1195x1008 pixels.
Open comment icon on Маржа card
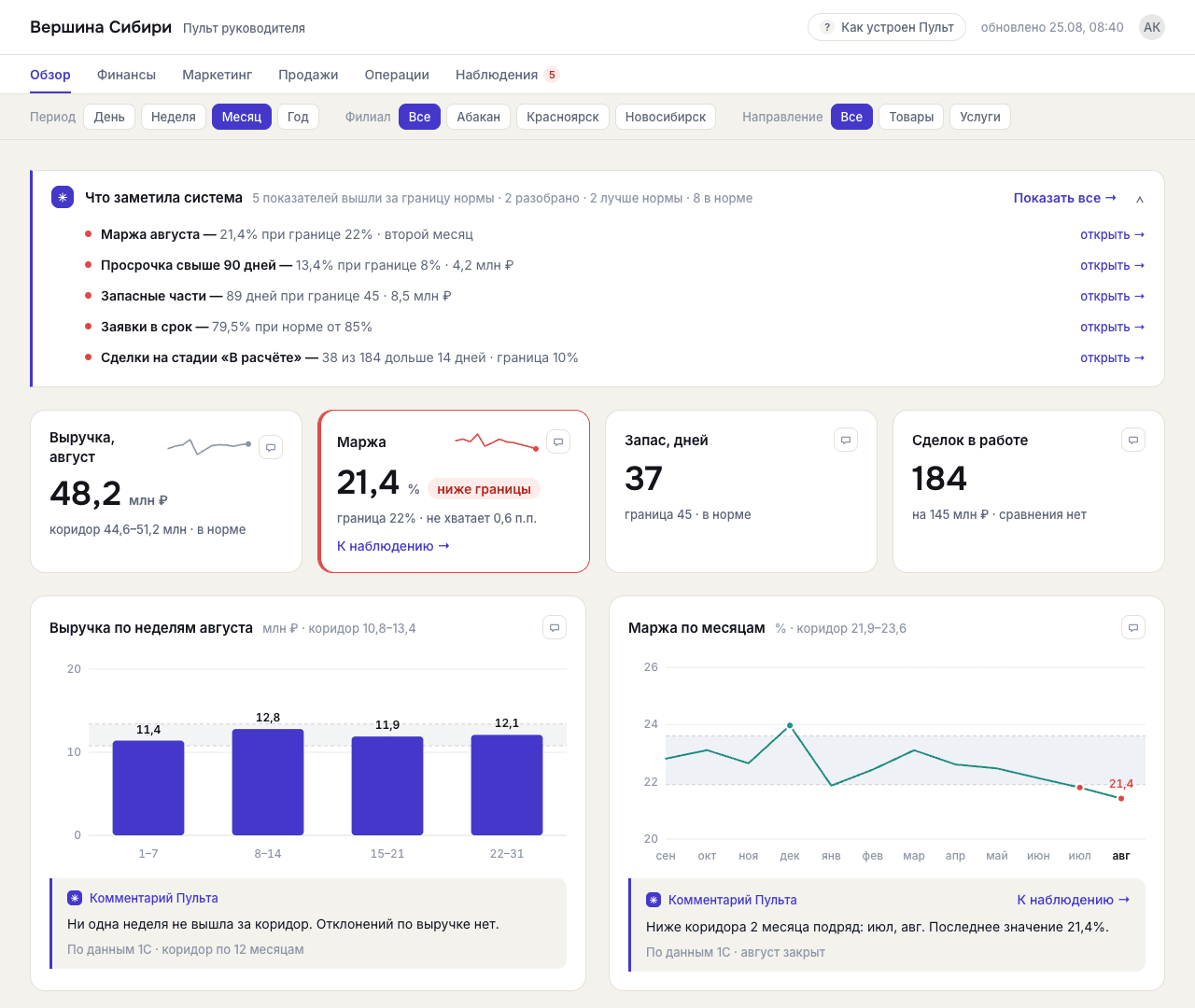(558, 441)
